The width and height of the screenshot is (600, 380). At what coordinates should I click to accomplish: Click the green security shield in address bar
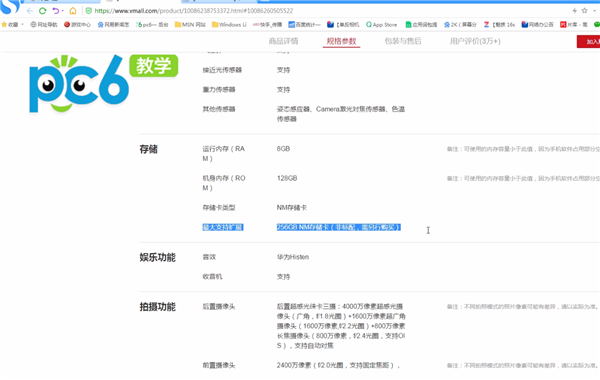[x=89, y=11]
